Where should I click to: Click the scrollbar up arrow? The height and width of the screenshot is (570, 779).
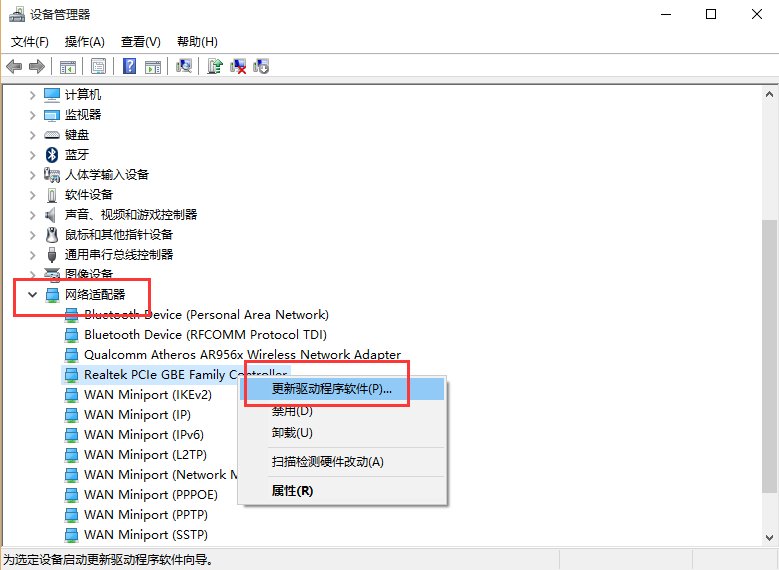[770, 94]
